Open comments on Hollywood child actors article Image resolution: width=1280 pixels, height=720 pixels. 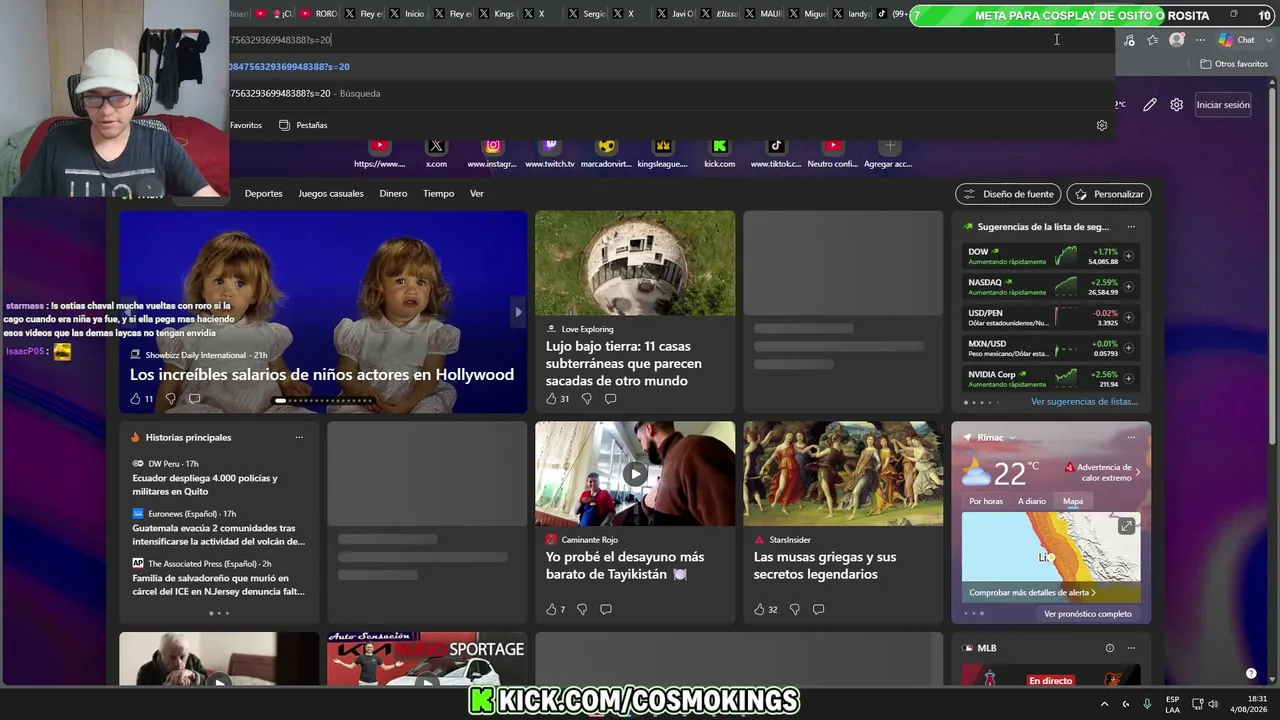[x=194, y=398]
